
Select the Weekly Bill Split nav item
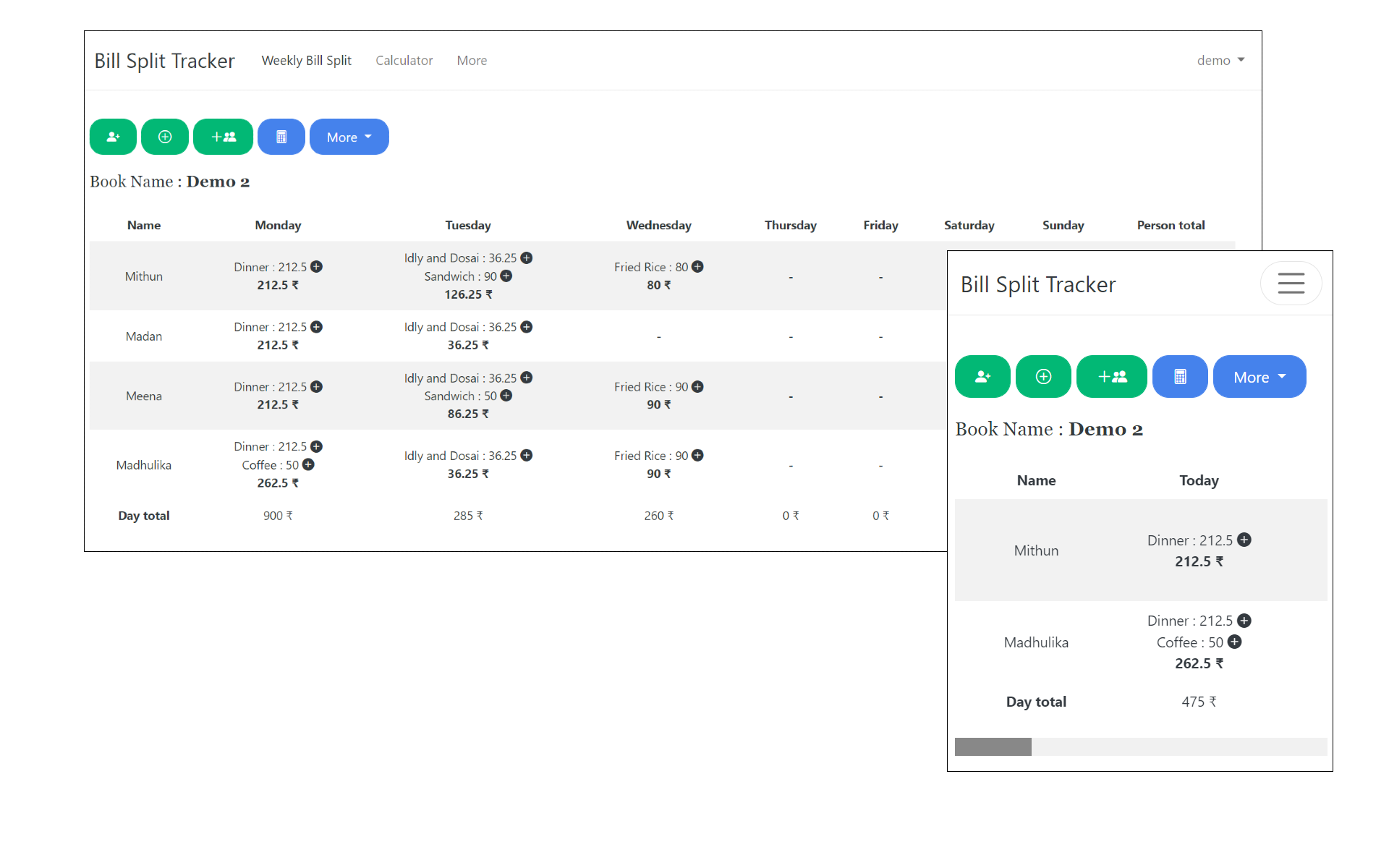(306, 61)
